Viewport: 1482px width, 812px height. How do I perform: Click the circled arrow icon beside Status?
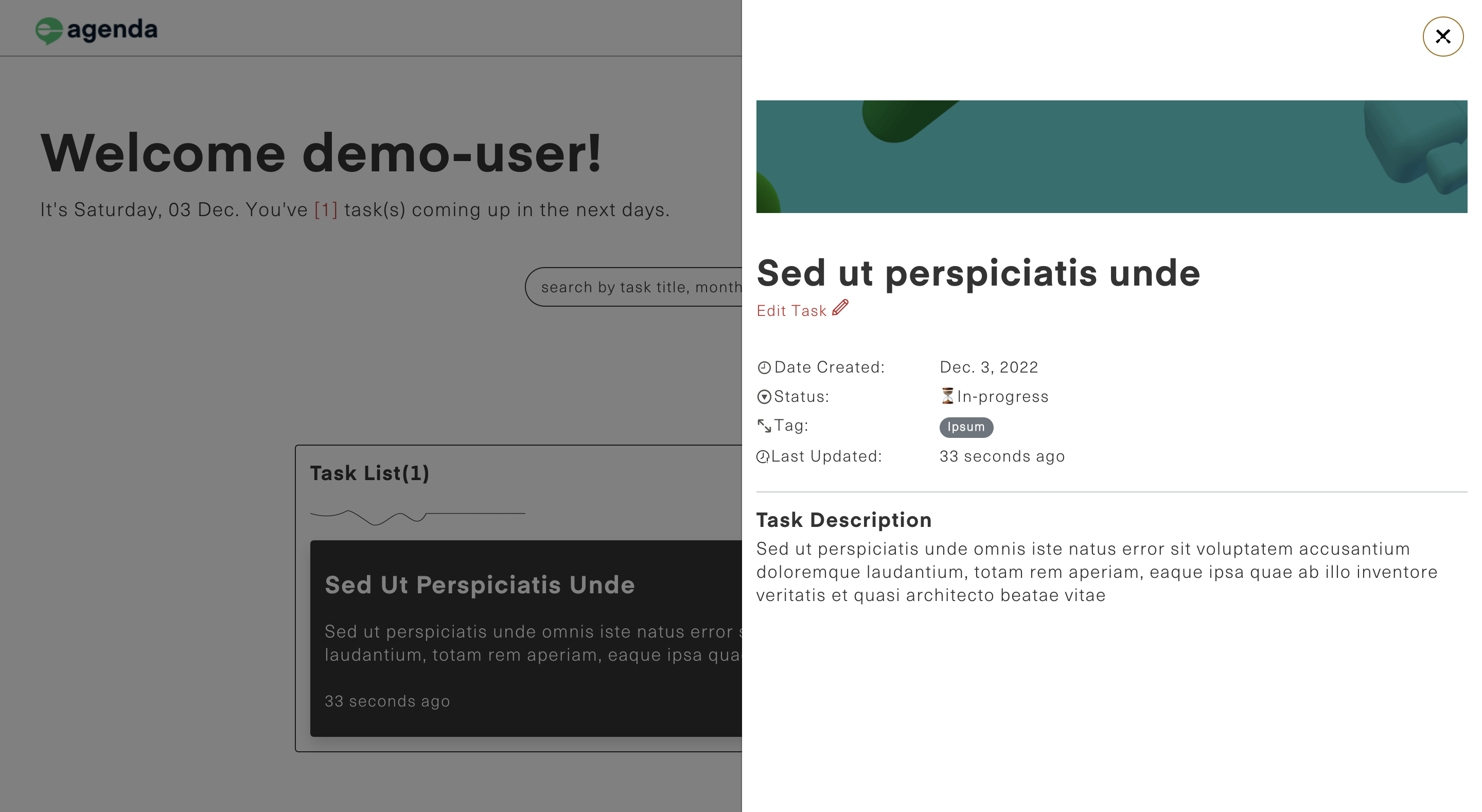(764, 397)
